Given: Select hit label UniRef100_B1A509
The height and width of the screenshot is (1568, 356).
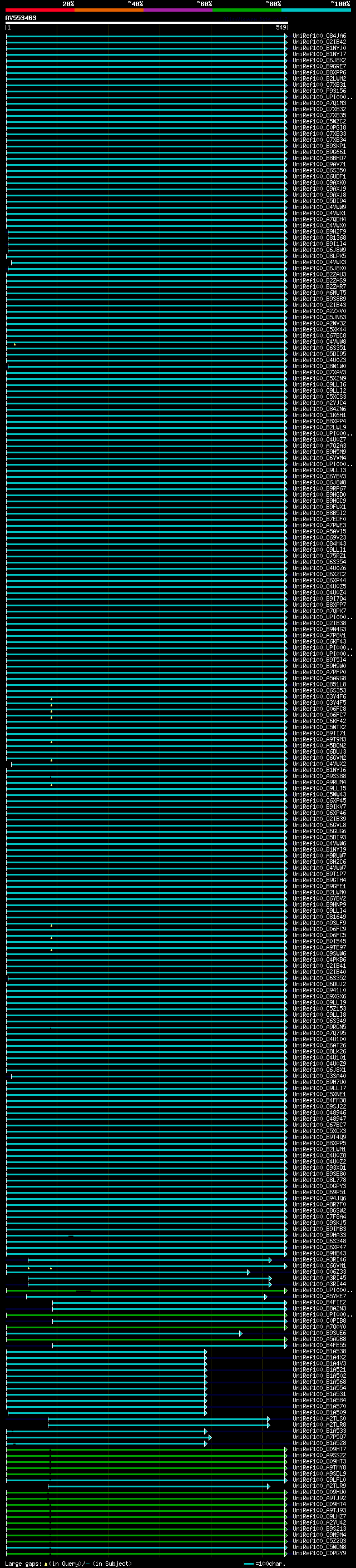Looking at the screenshot, I should (x=319, y=1412).
